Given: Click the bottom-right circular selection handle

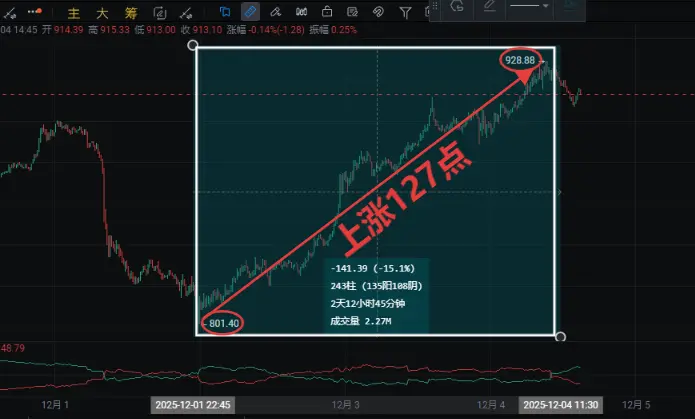Looking at the screenshot, I should [560, 337].
